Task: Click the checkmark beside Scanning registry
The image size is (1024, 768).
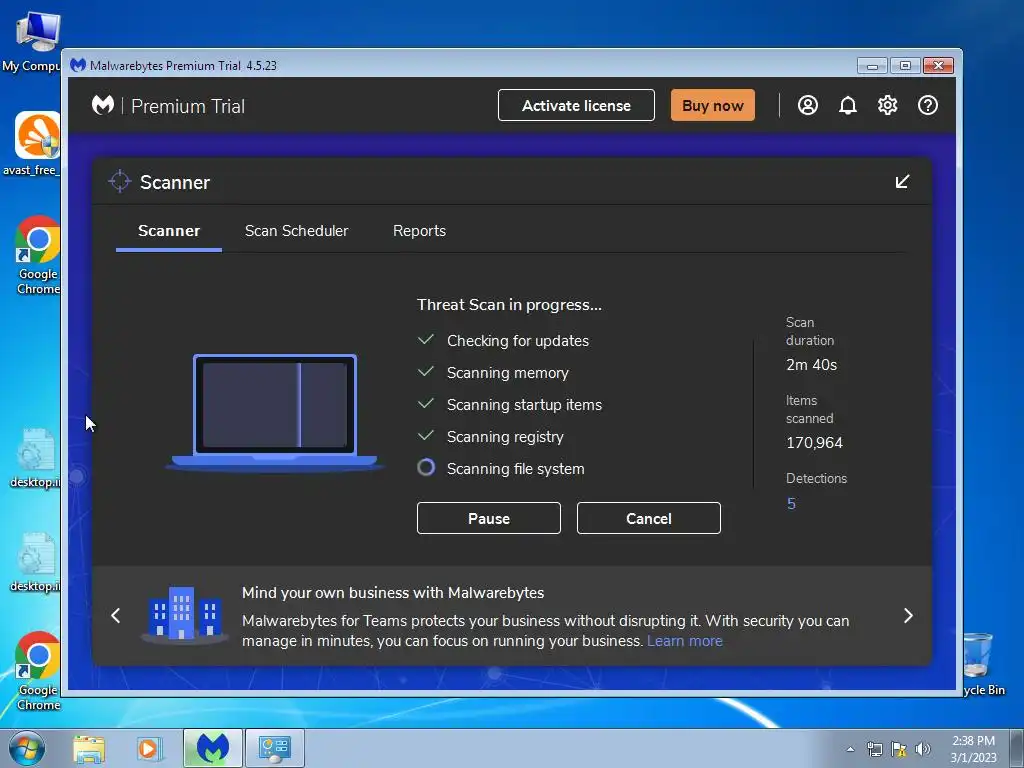Action: (x=426, y=436)
